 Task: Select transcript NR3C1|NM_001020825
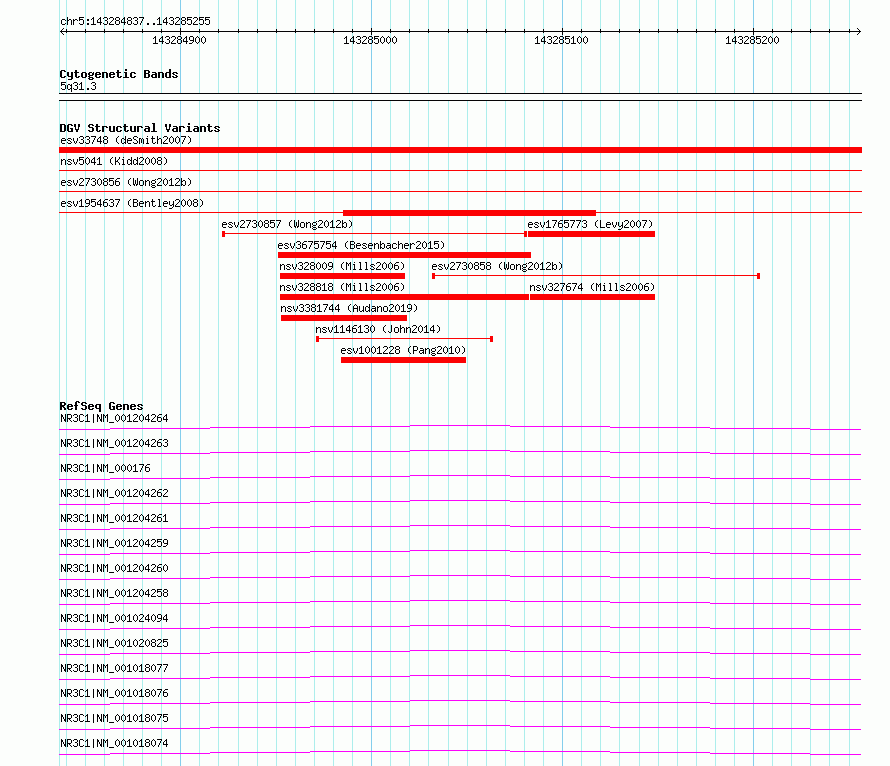click(114, 643)
